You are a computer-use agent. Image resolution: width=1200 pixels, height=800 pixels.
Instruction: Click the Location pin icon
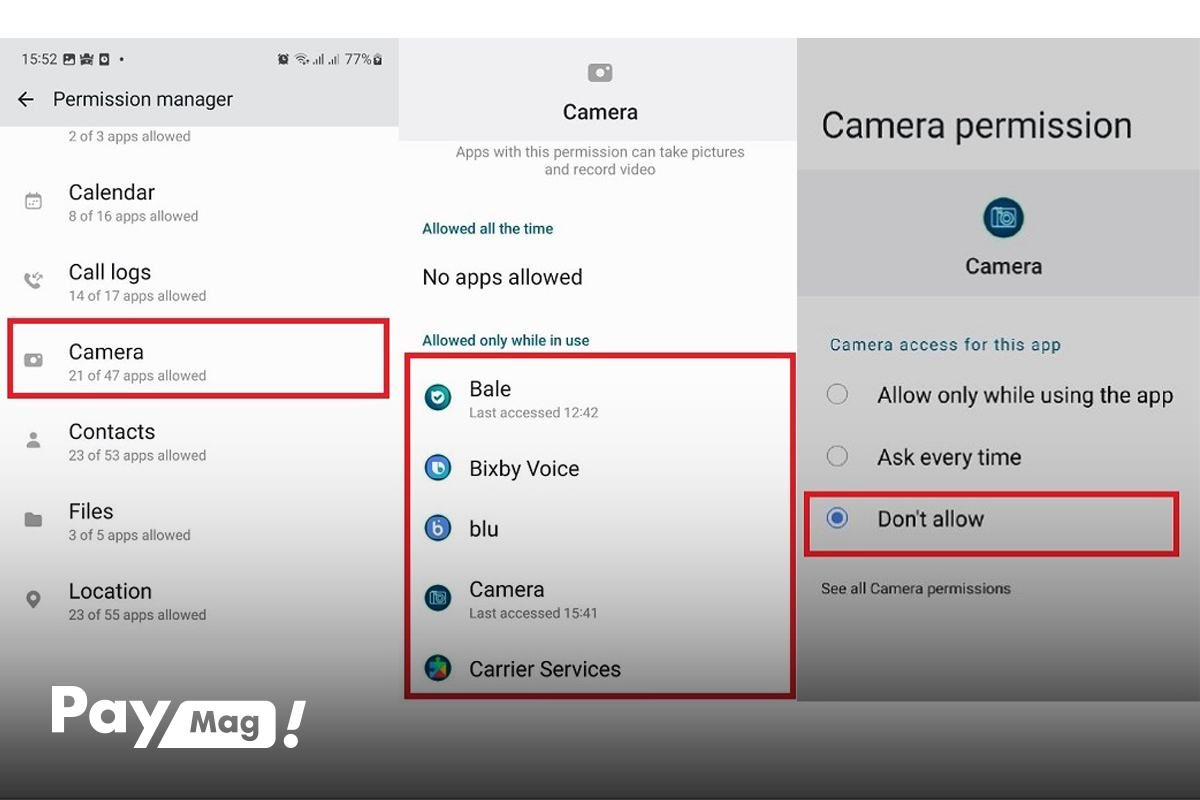click(33, 600)
